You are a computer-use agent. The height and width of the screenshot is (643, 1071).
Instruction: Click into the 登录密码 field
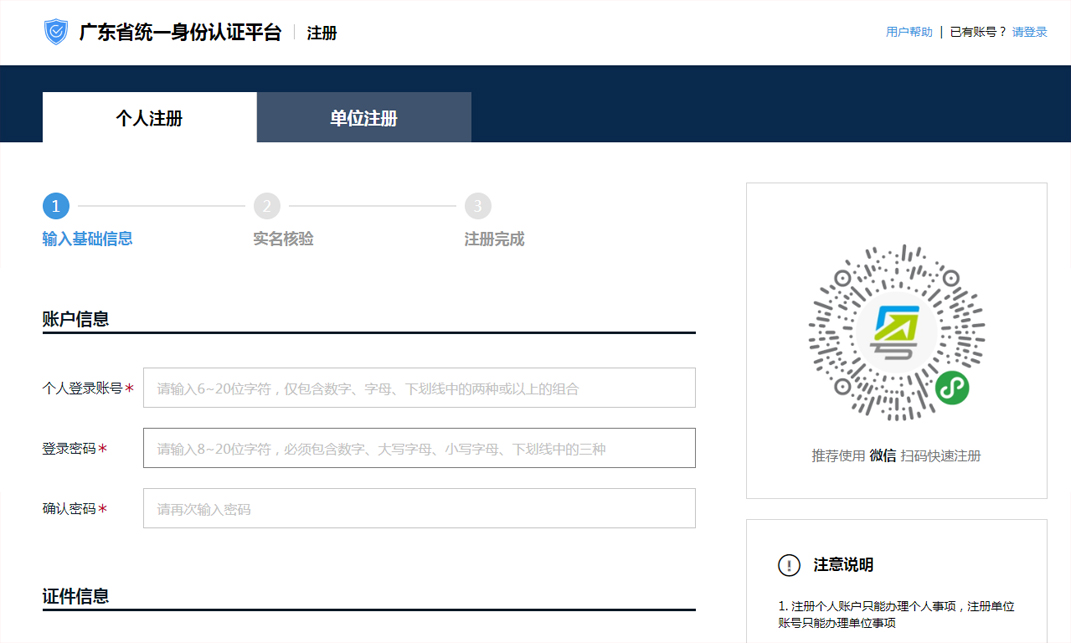[419, 448]
